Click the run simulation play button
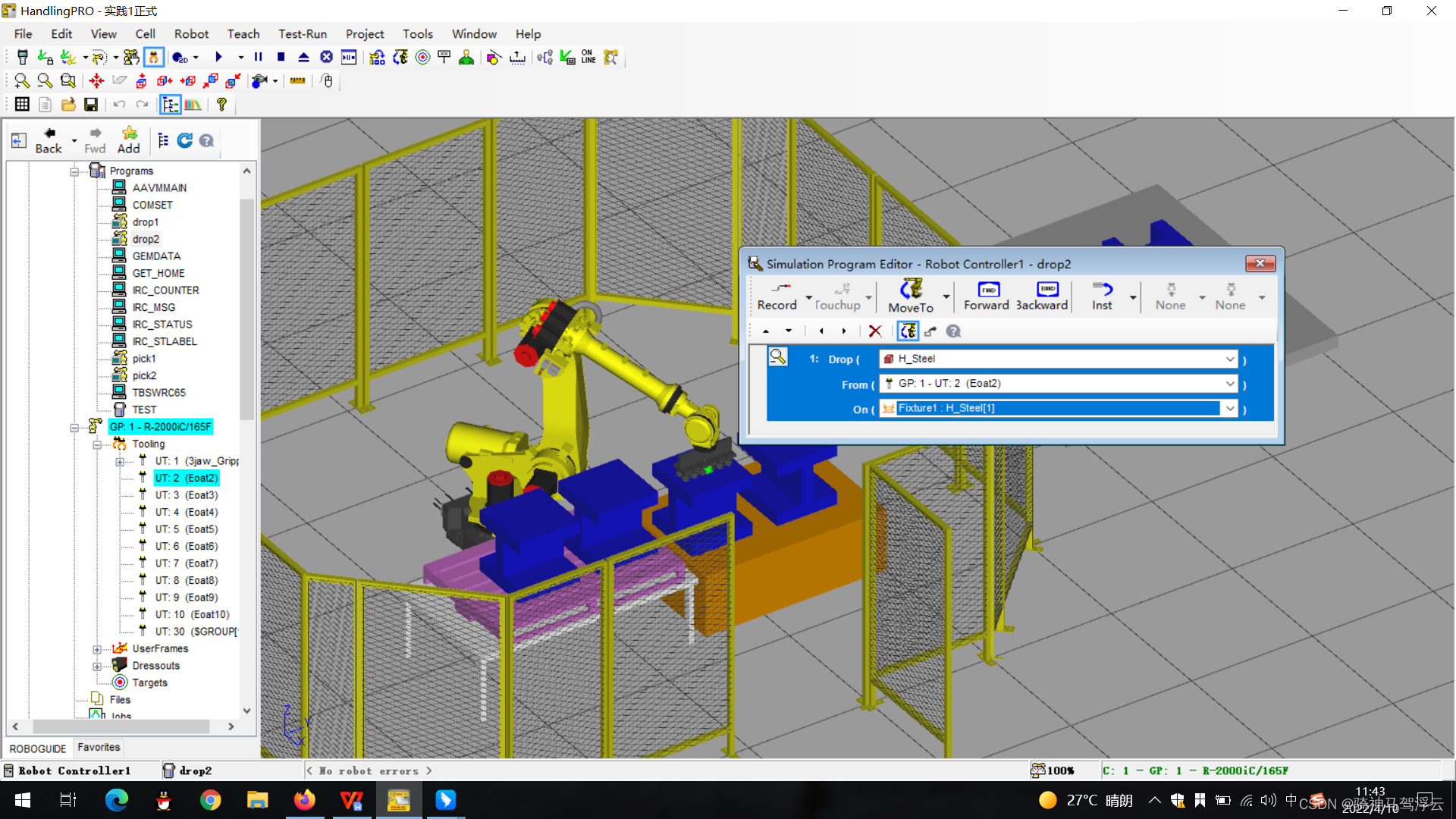Image resolution: width=1456 pixels, height=819 pixels. (x=219, y=58)
